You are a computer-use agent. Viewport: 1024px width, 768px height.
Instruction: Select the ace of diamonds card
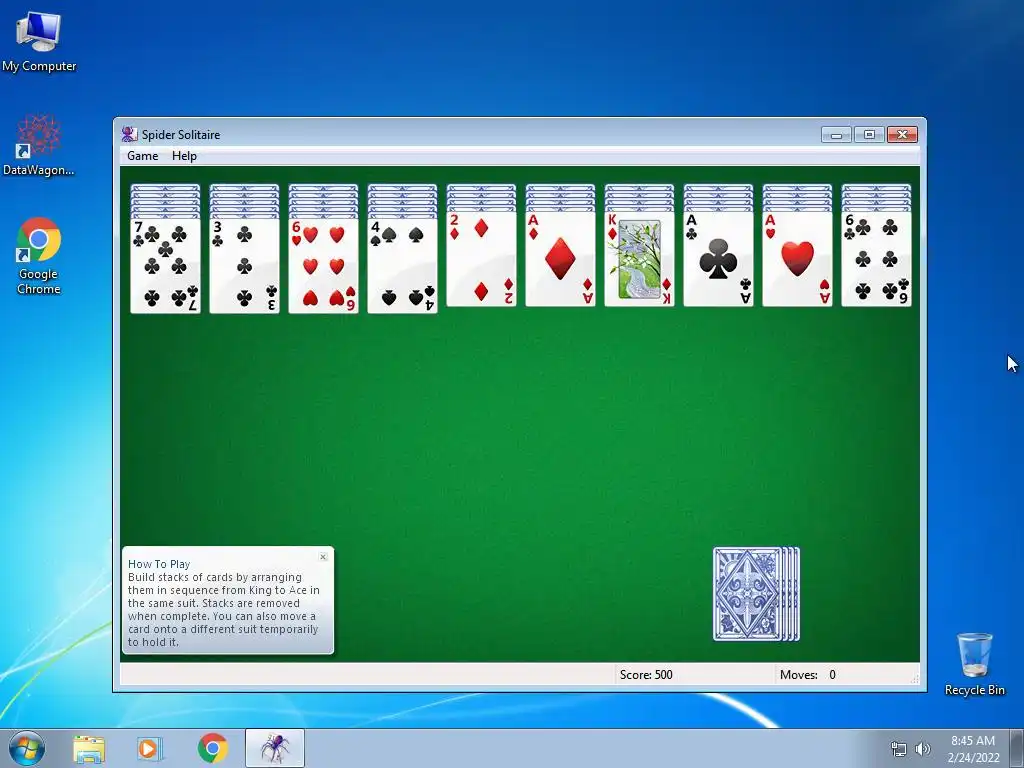tap(560, 259)
